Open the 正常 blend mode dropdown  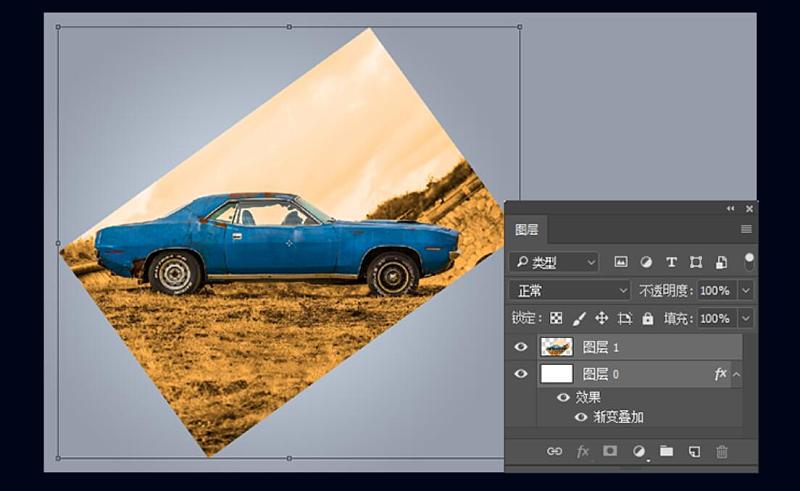coord(568,290)
